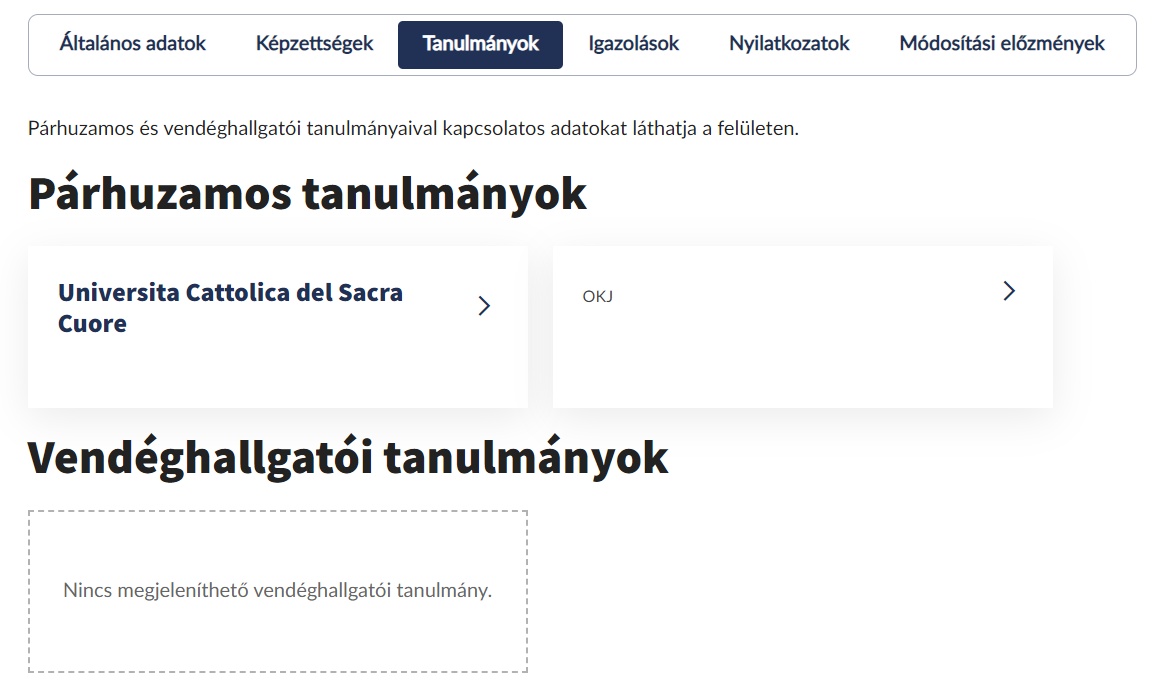Click empty body area of the OKJ card
Screen dimensions: 1155x699
pyautogui.click(x=800, y=360)
